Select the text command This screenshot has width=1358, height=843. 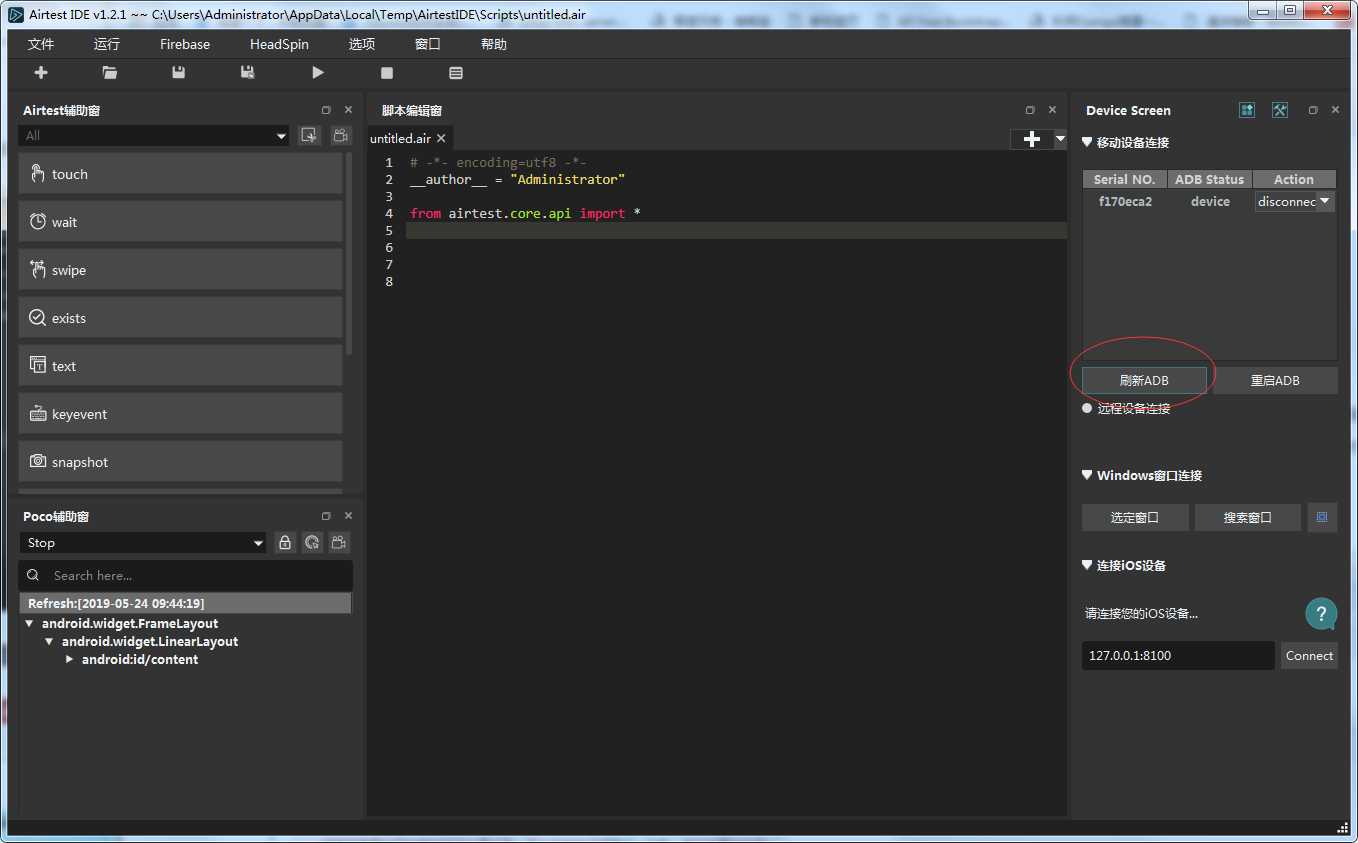coord(180,366)
